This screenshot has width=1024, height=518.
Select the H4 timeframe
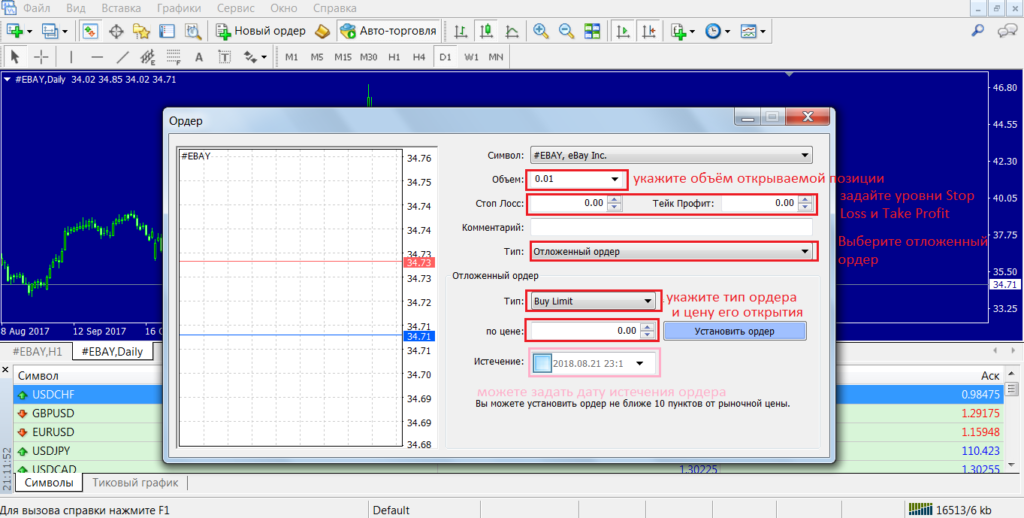click(419, 57)
